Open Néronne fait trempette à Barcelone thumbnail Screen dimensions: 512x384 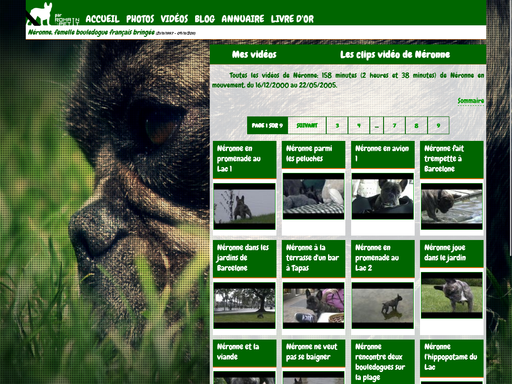point(452,206)
